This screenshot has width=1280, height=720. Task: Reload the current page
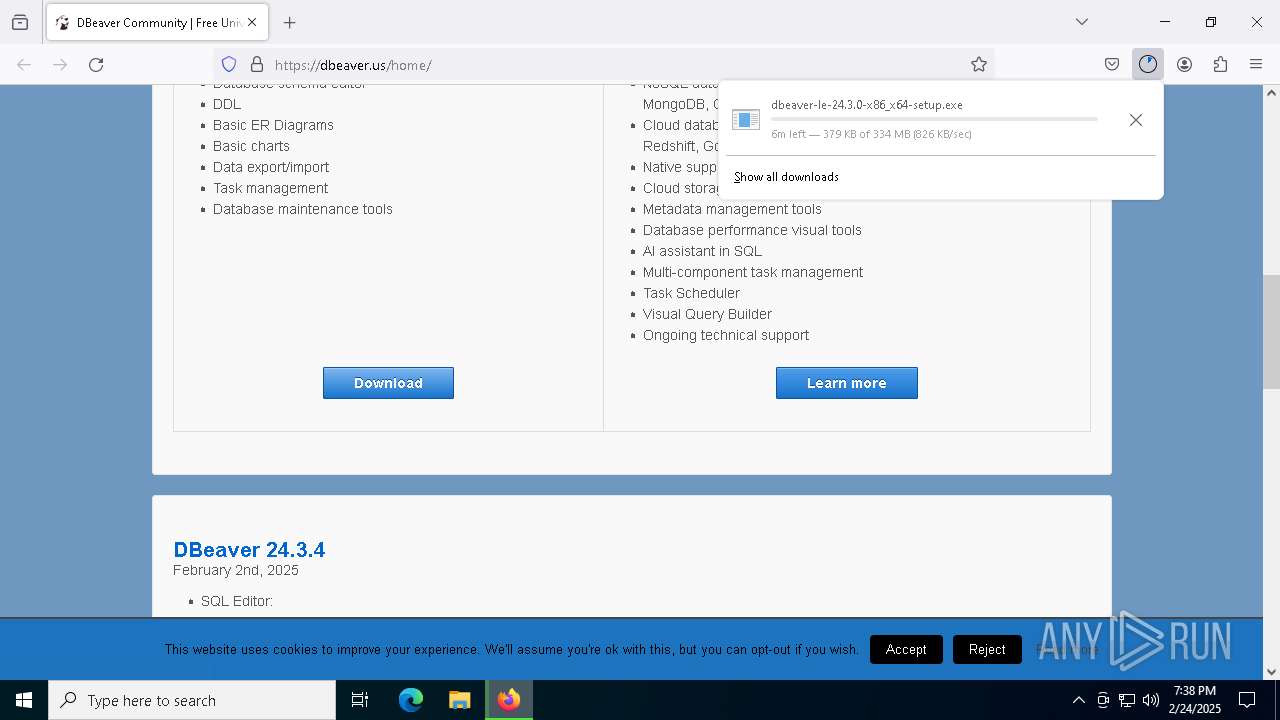(x=96, y=65)
